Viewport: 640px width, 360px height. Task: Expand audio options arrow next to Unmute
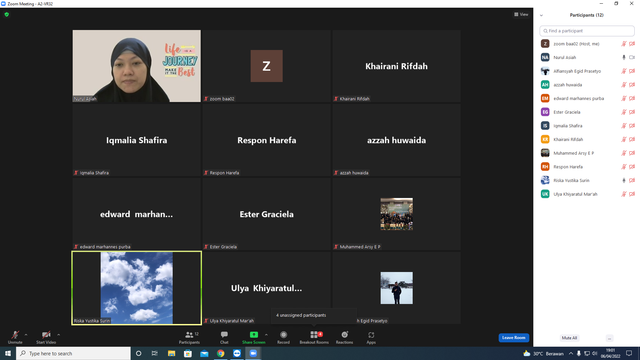click(26, 335)
